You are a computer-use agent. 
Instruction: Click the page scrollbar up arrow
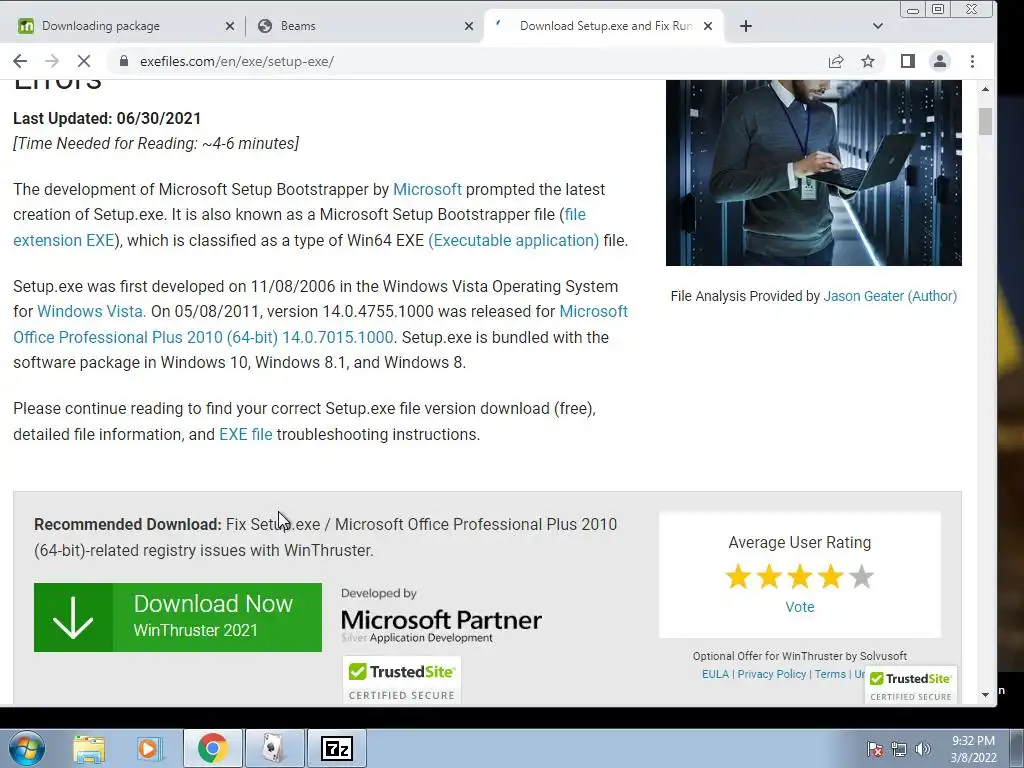[x=985, y=89]
